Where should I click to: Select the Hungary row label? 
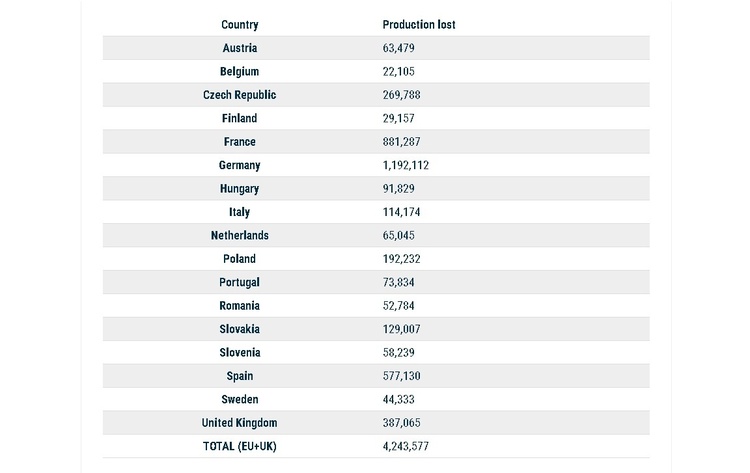[x=240, y=189]
